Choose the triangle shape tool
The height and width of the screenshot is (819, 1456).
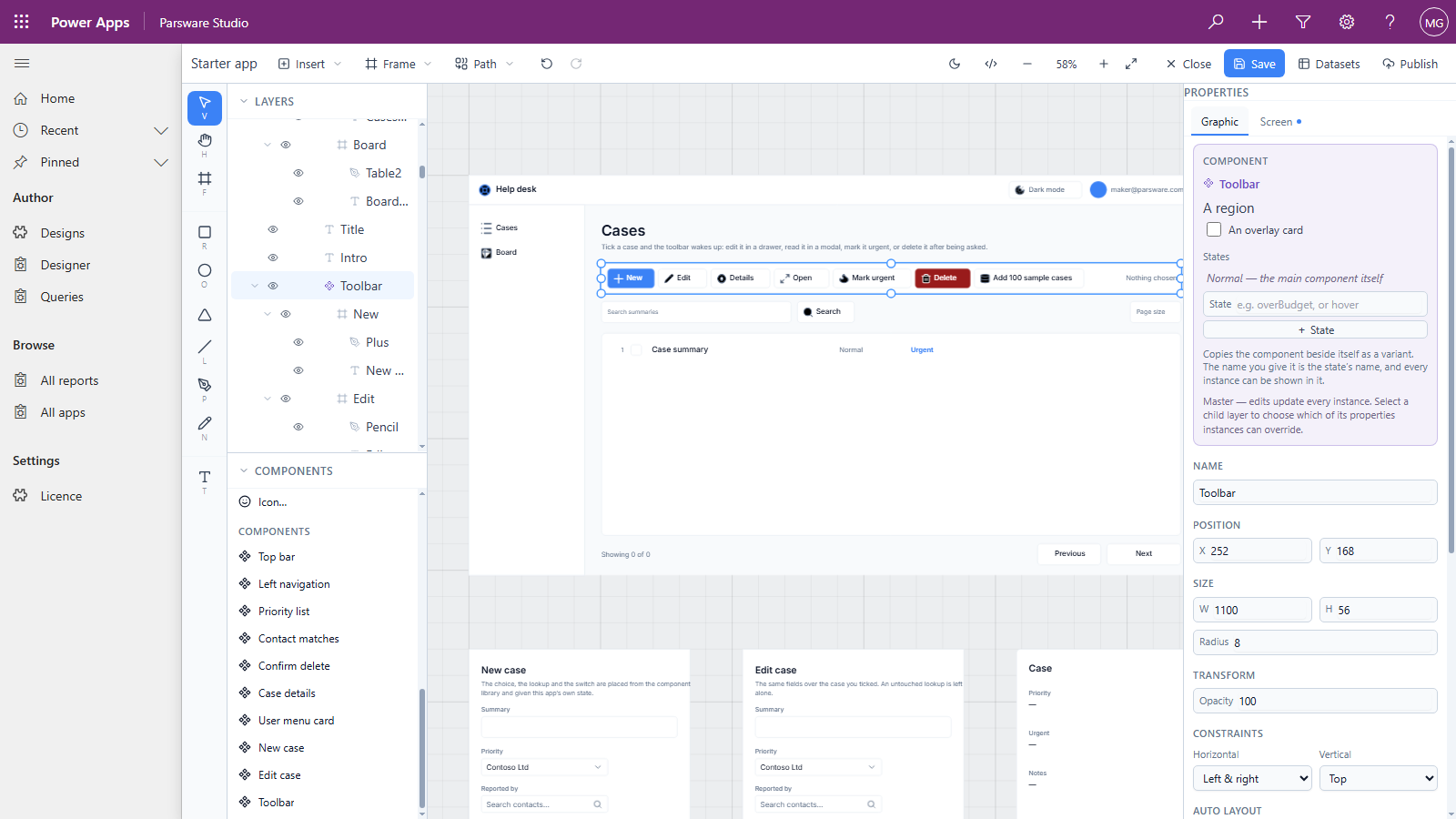tap(205, 315)
